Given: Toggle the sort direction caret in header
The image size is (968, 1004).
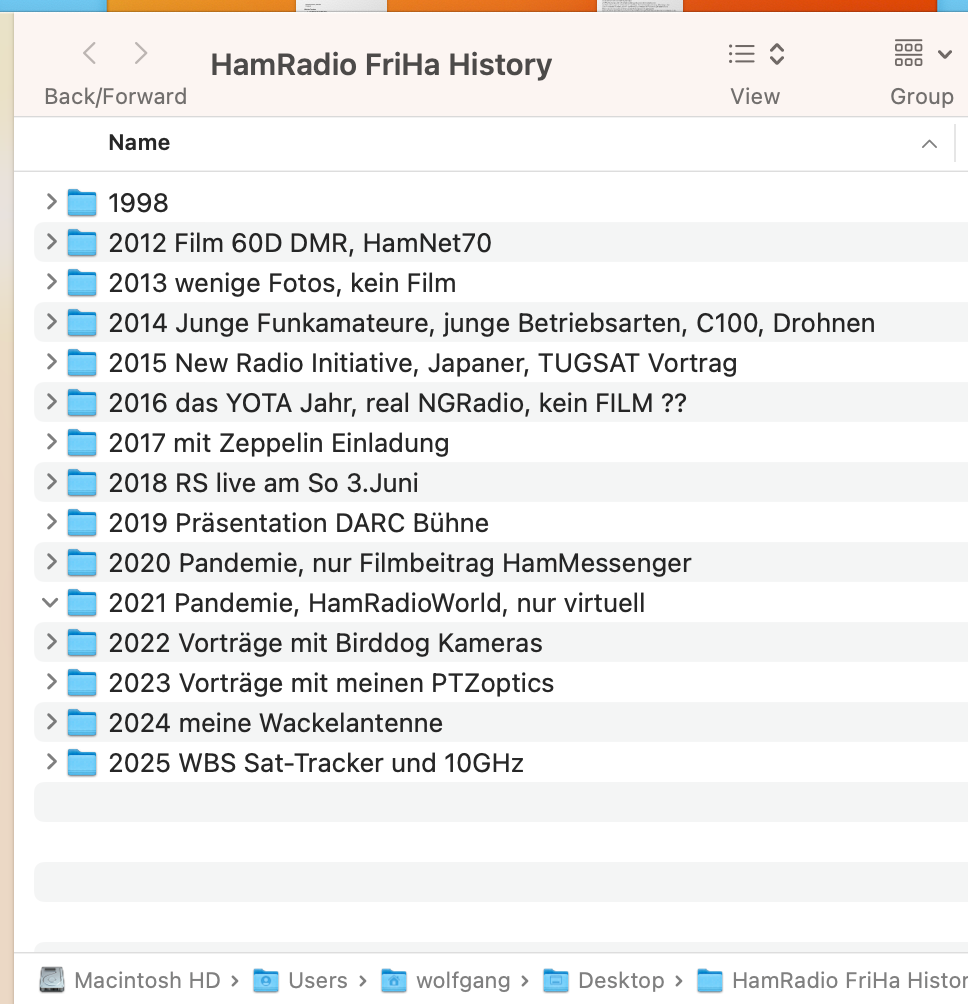Looking at the screenshot, I should click(x=929, y=144).
